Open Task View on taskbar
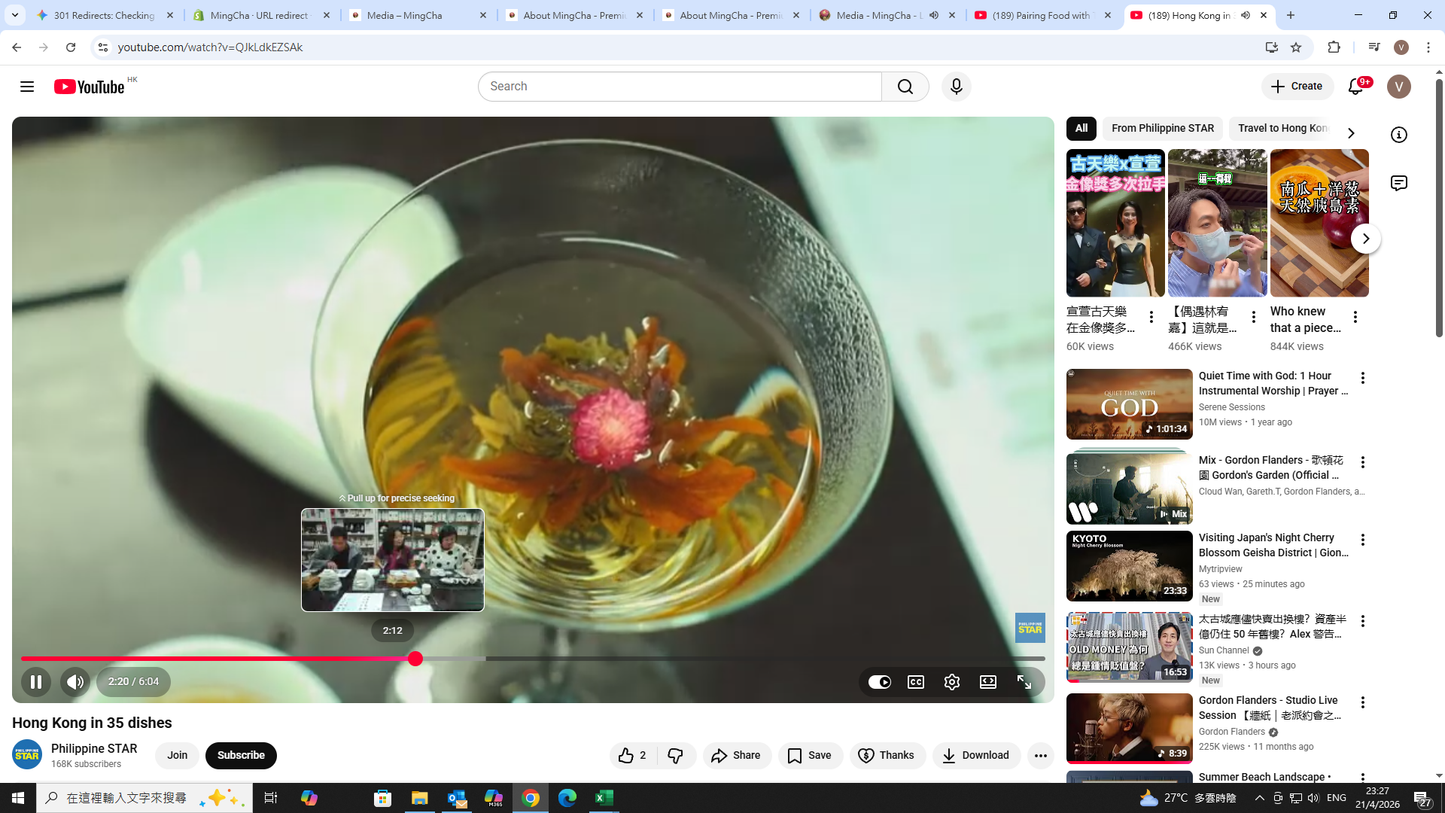 270,798
